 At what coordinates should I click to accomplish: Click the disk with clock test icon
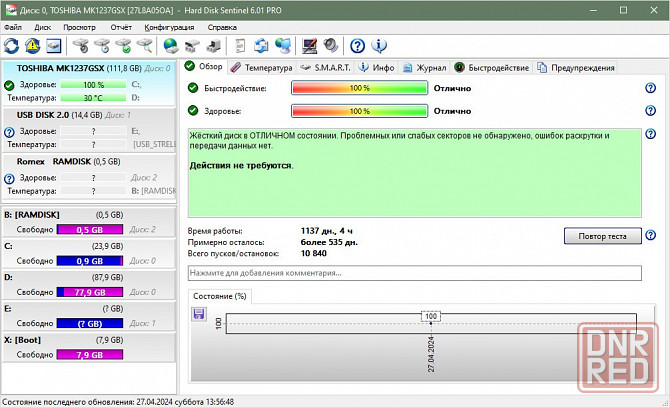[x=102, y=45]
